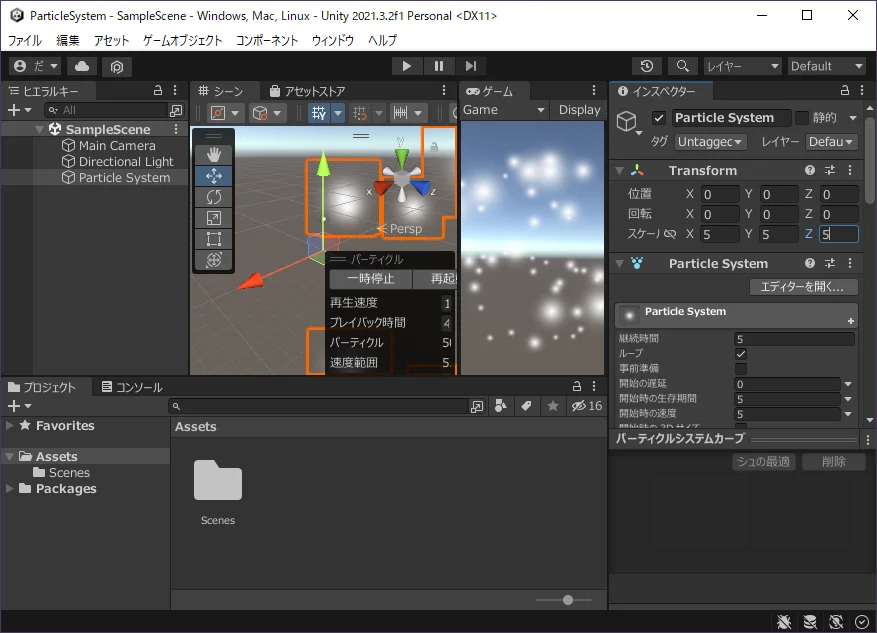The height and width of the screenshot is (633, 877).
Task: Select the Rect tool in the Scene
Action: coord(214,239)
